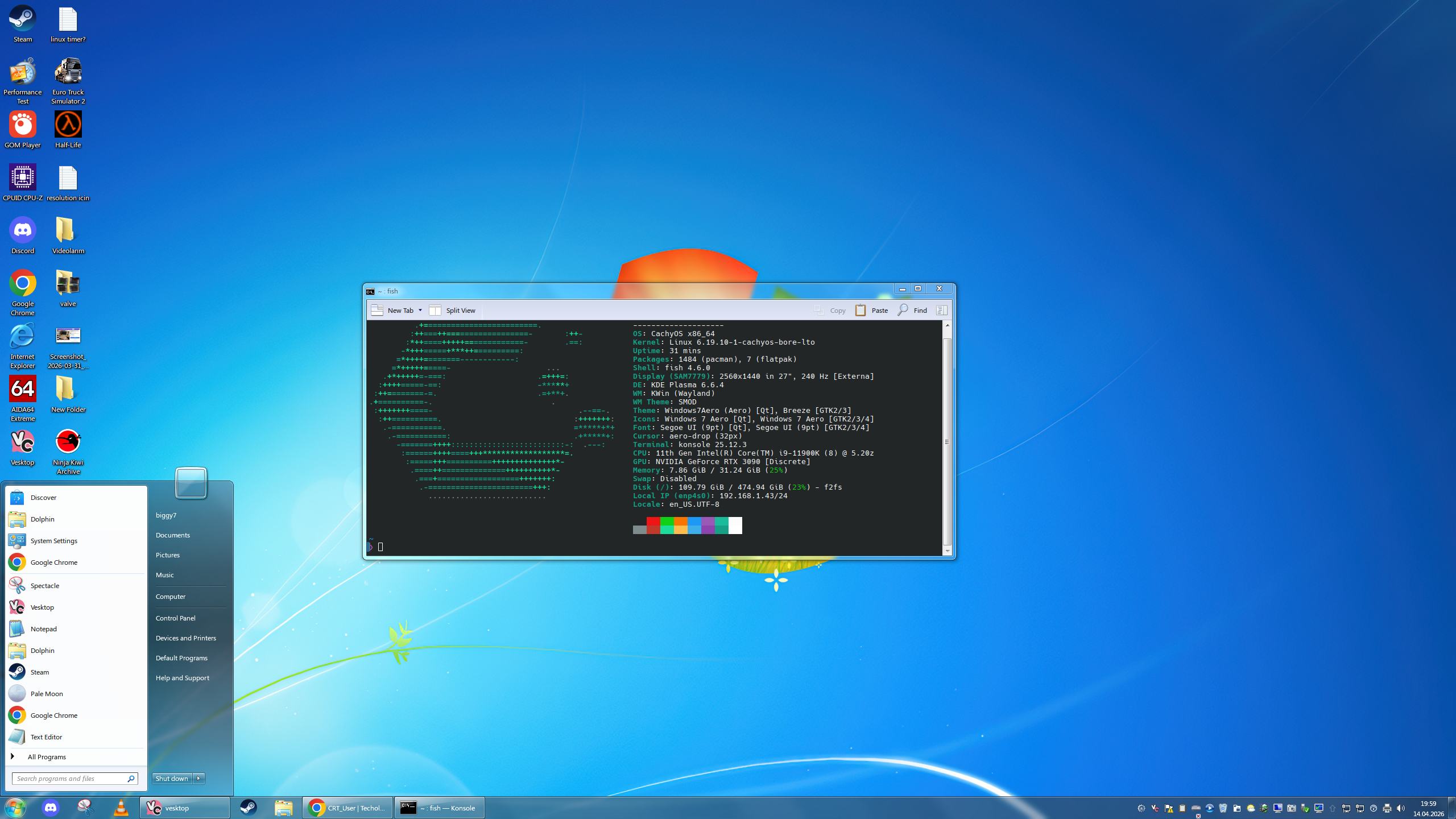The image size is (1456, 819).
Task: Select Euro Truck Simulator 2 desktop icon
Action: [68, 80]
